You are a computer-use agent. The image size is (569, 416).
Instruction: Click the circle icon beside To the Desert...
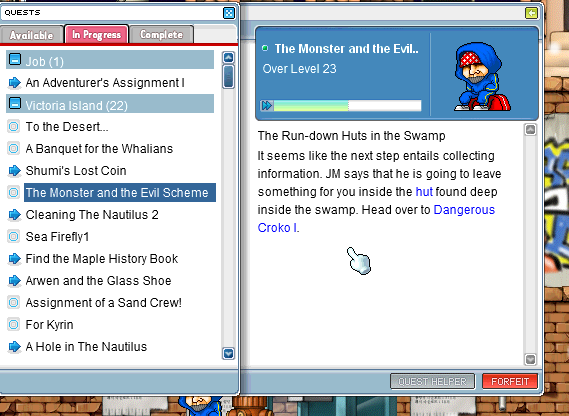pos(14,127)
